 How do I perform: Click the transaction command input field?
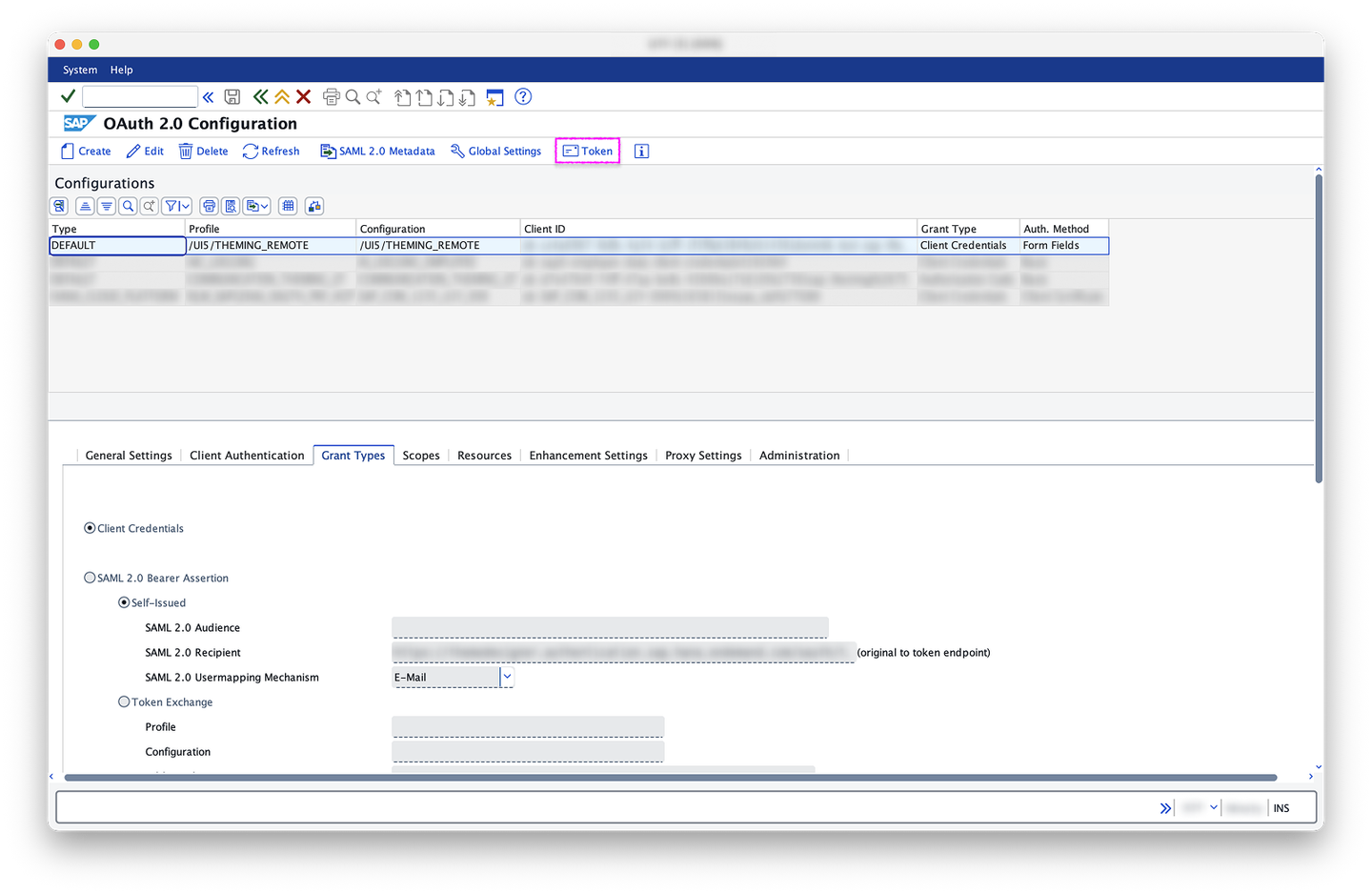140,96
